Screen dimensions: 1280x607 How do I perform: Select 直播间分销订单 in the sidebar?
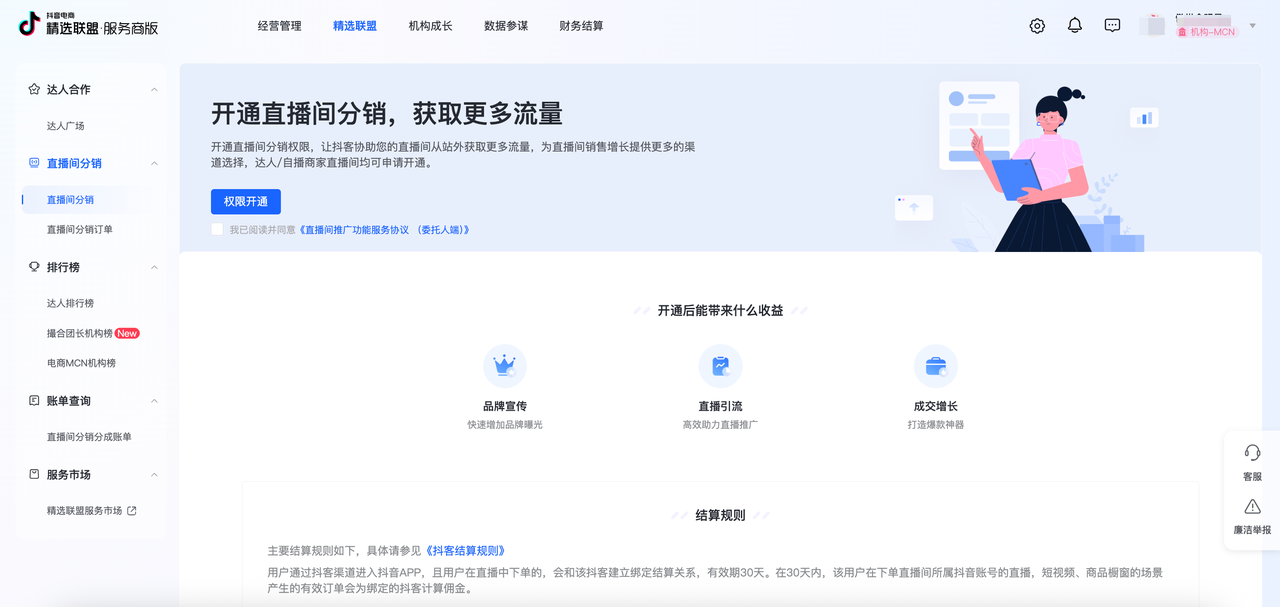80,230
